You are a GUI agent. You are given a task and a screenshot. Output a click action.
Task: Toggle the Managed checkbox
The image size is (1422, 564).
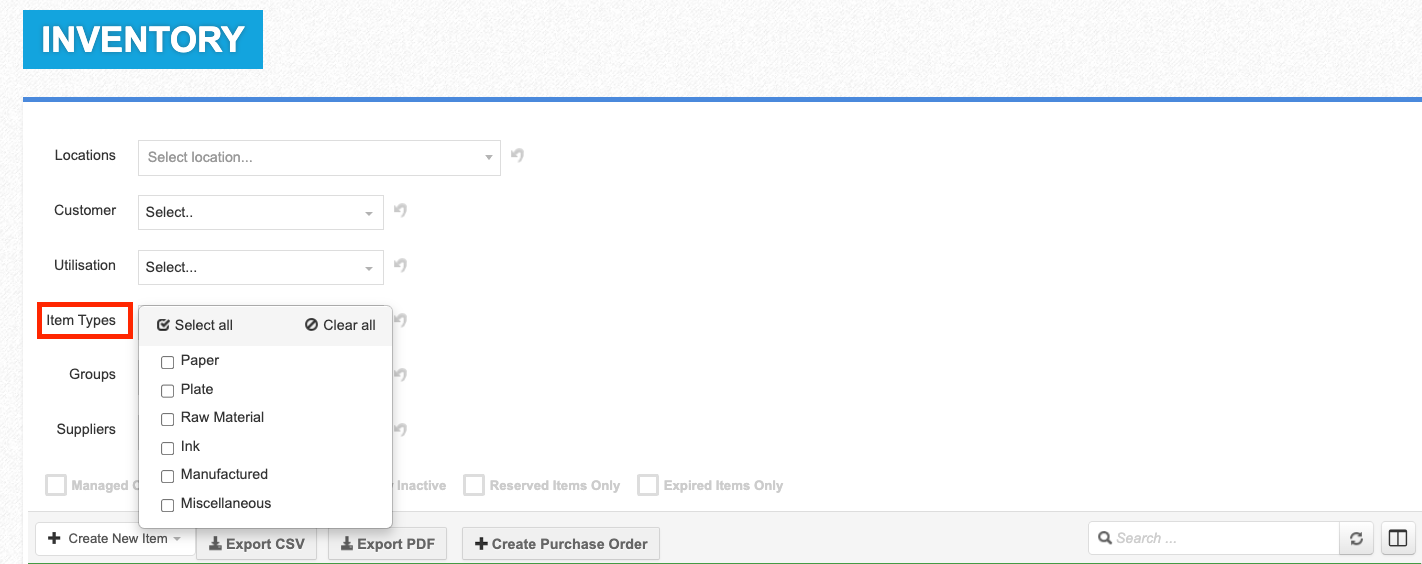[x=56, y=485]
